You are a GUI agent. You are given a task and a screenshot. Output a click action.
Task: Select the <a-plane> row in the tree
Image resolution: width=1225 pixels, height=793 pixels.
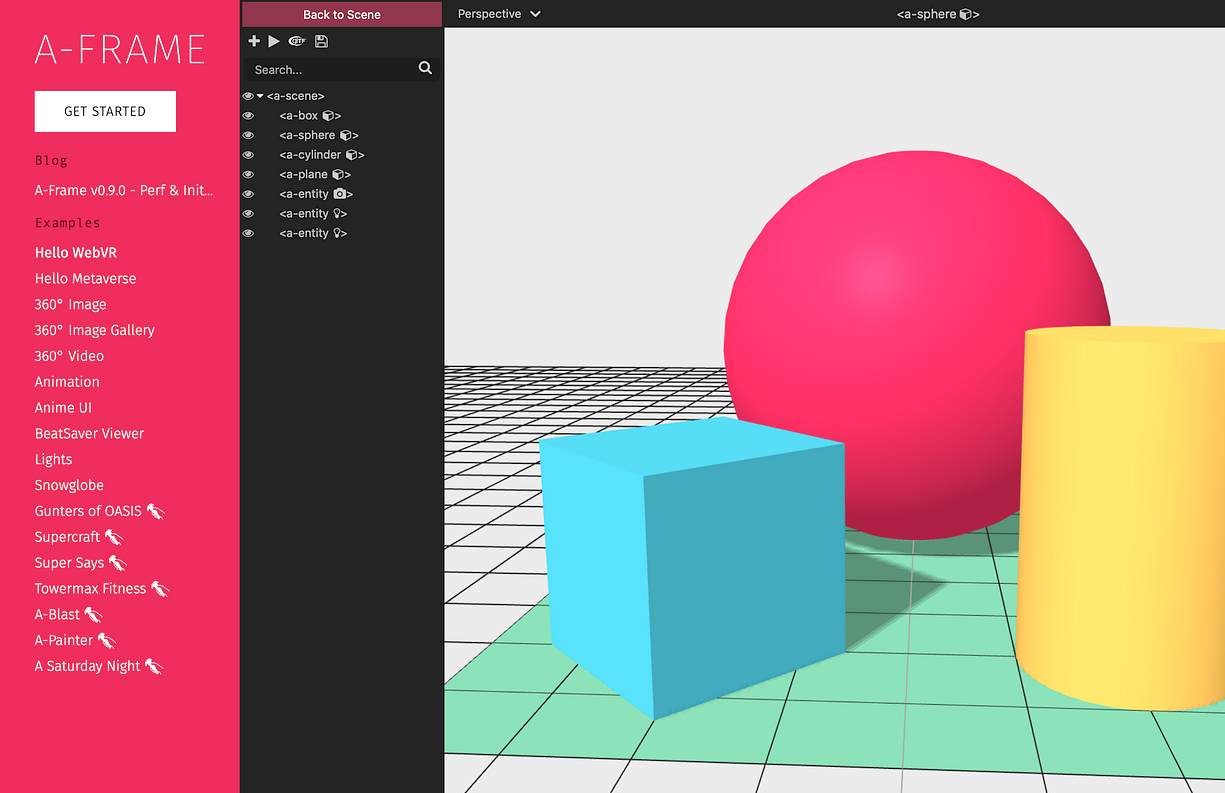342,174
